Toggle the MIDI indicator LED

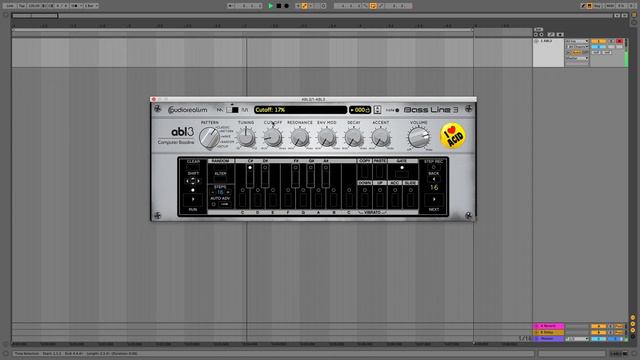397,110
